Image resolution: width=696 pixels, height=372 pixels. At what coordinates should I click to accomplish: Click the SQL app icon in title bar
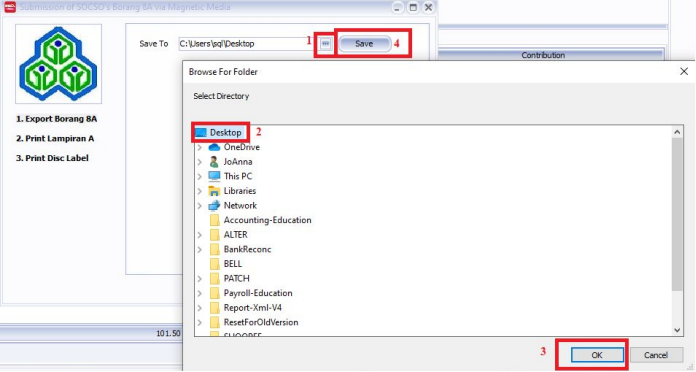point(10,7)
